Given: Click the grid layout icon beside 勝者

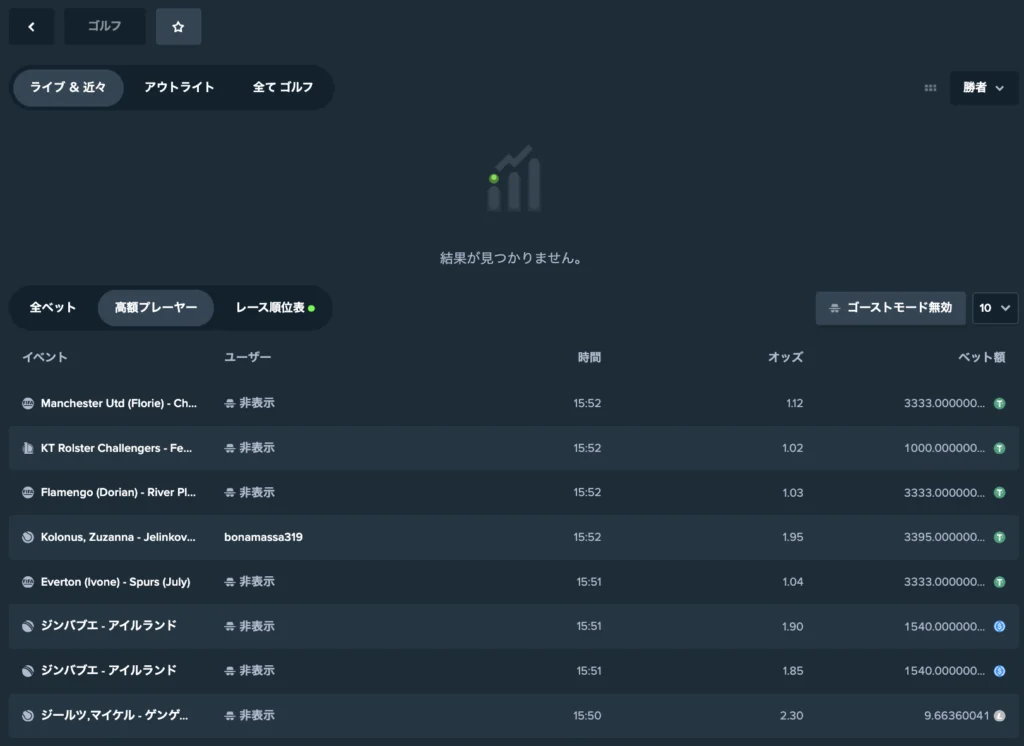Looking at the screenshot, I should 930,88.
